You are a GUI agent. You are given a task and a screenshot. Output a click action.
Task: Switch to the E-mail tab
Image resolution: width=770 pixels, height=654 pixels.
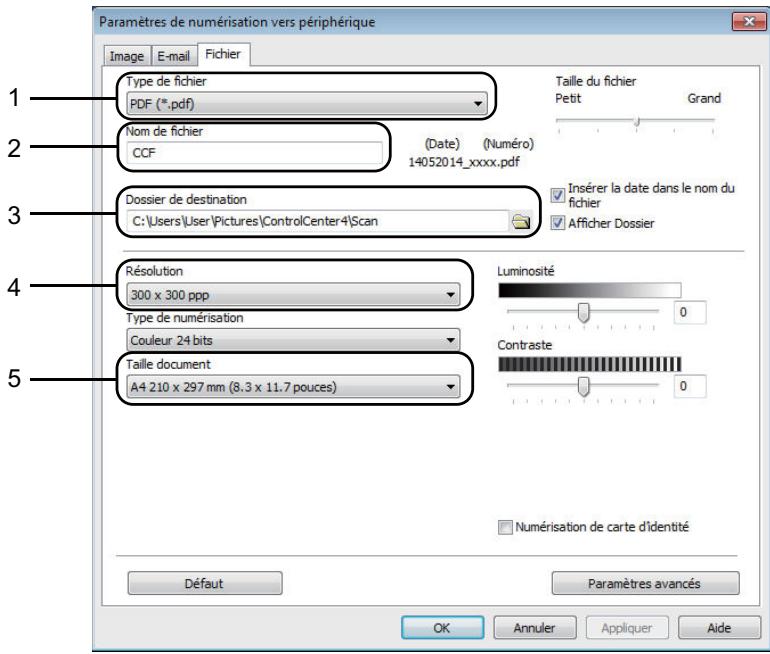(x=173, y=56)
